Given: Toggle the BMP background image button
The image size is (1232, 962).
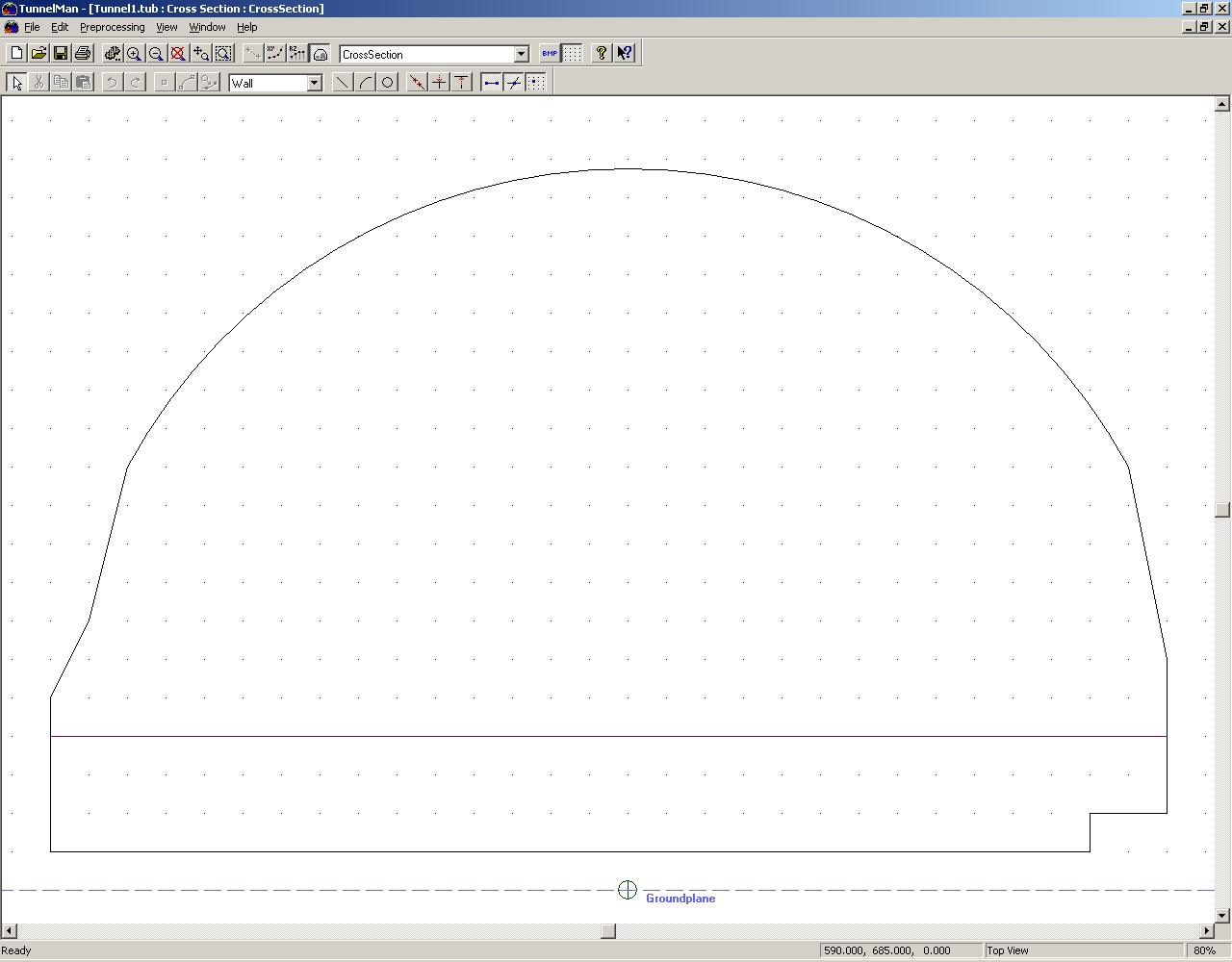Looking at the screenshot, I should [x=550, y=54].
